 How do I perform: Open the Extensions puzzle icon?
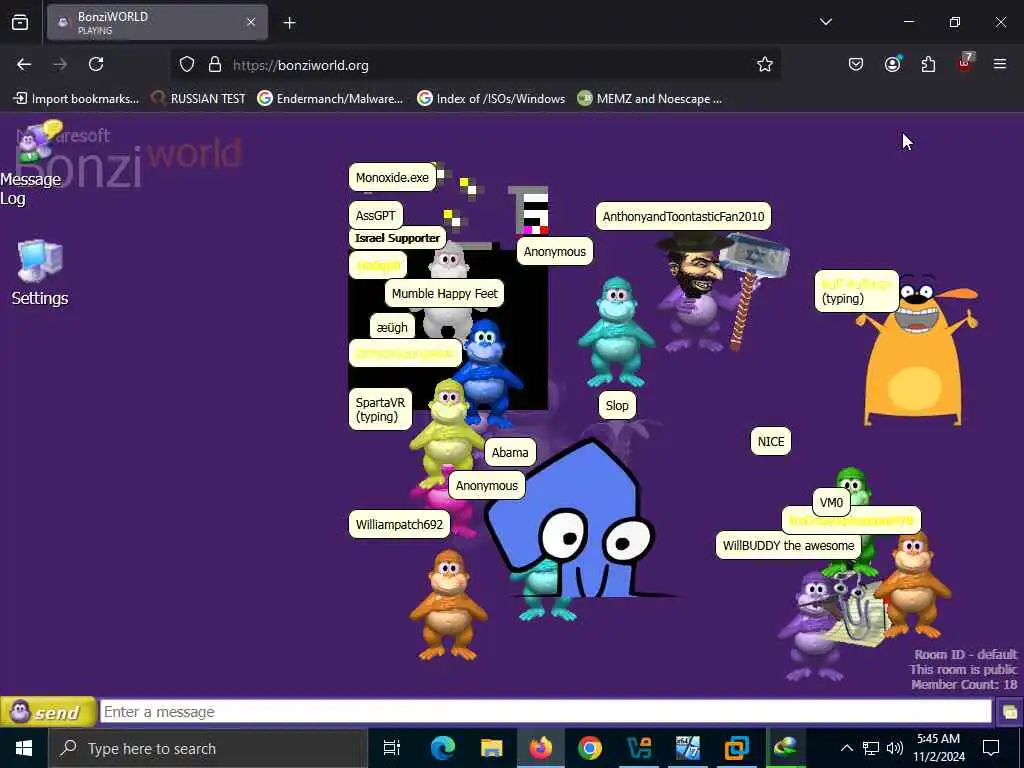click(x=928, y=65)
